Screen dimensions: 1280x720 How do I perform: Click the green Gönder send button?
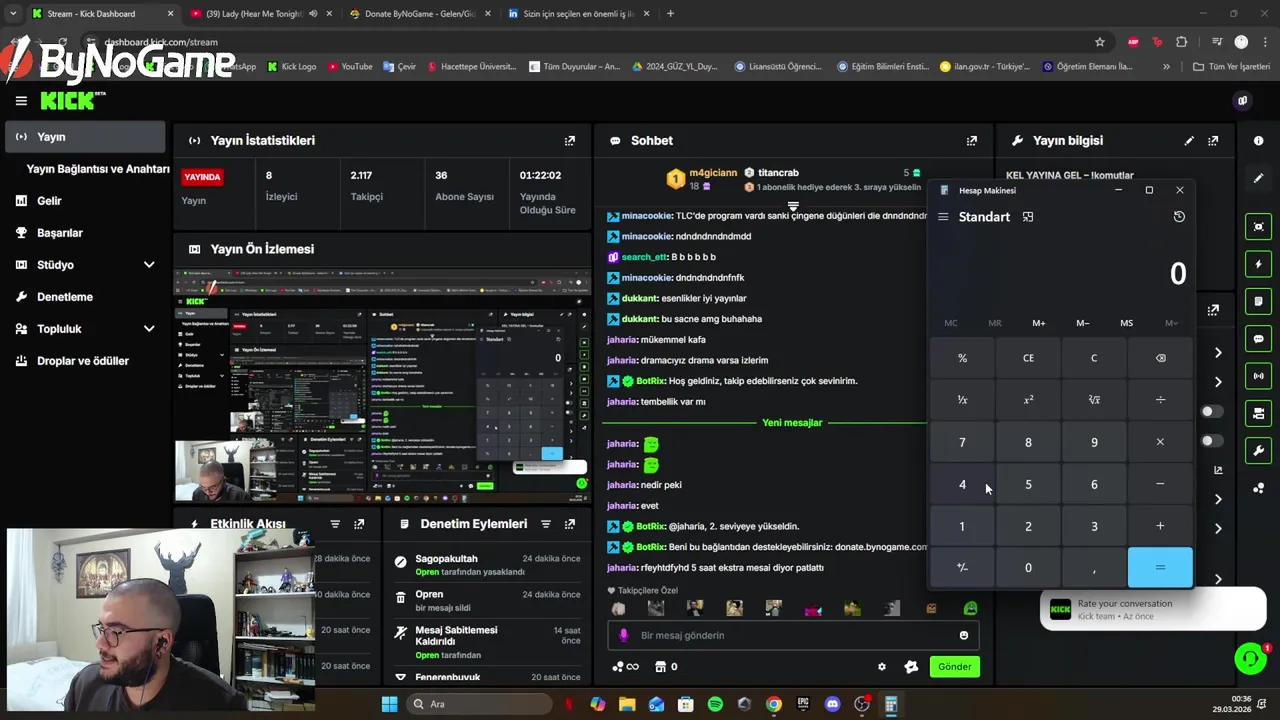pyautogui.click(x=954, y=667)
